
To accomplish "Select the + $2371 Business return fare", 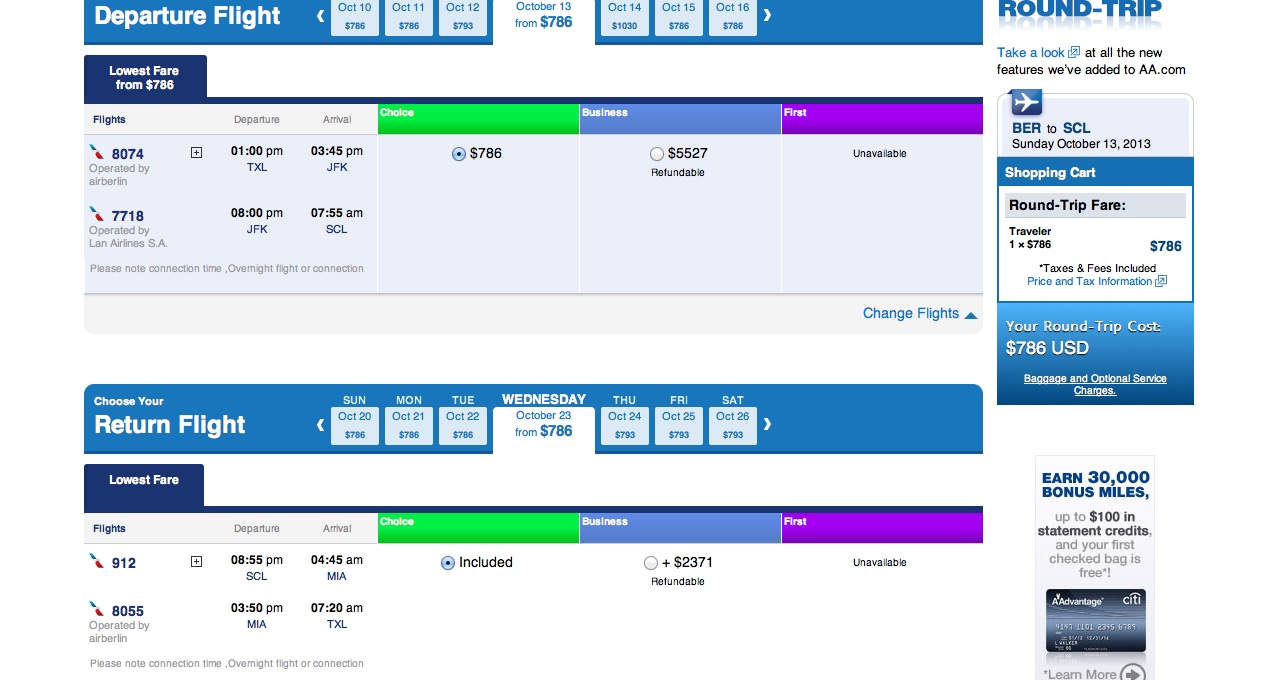I will point(651,563).
